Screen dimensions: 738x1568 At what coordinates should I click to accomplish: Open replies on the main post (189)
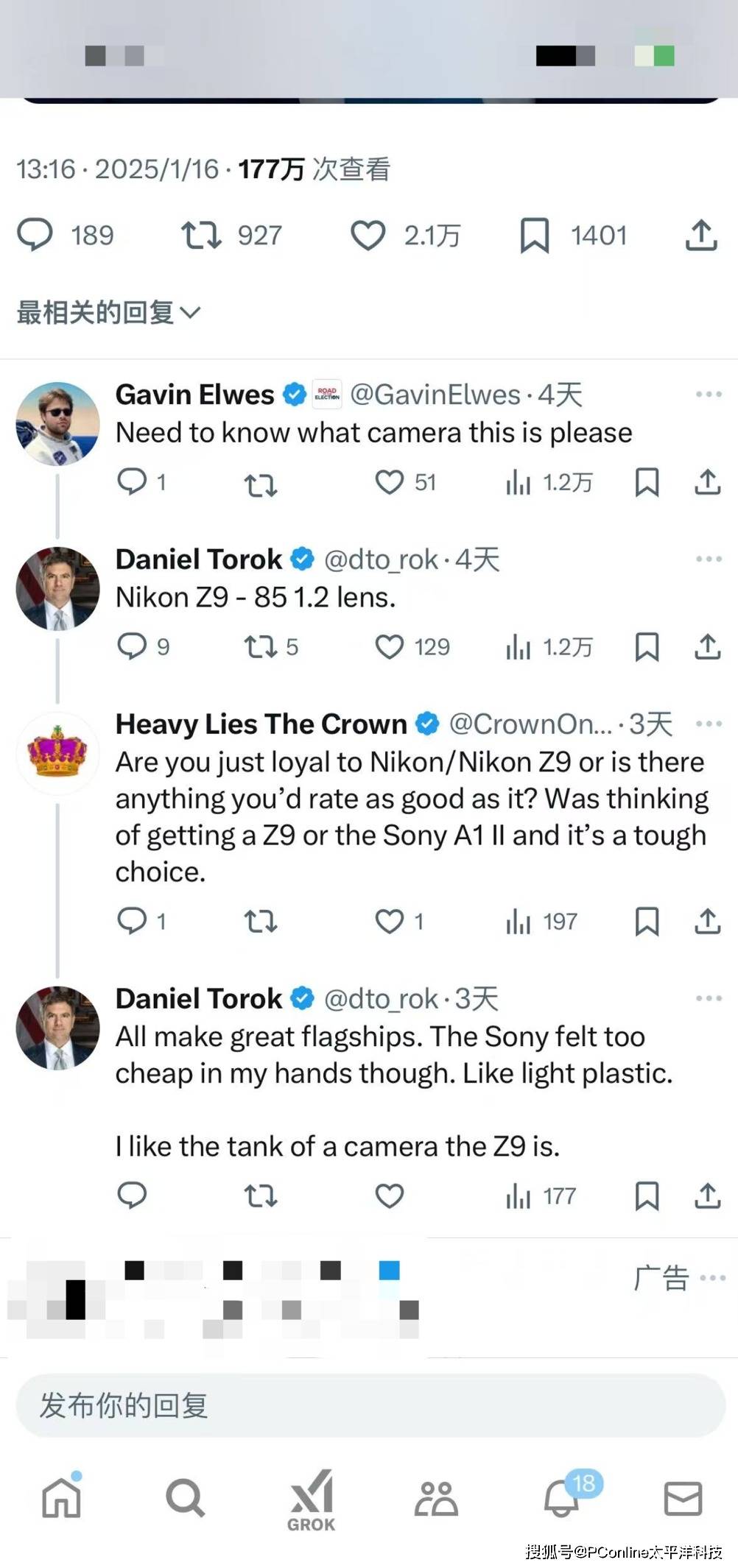(35, 236)
